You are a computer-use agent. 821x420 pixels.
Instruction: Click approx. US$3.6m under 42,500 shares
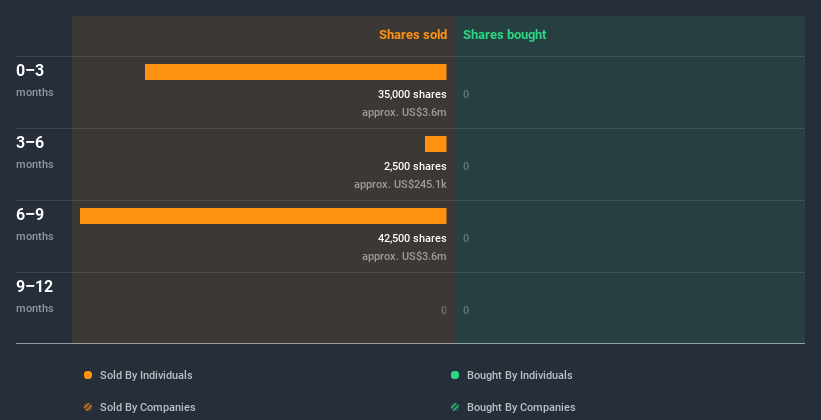[404, 257]
